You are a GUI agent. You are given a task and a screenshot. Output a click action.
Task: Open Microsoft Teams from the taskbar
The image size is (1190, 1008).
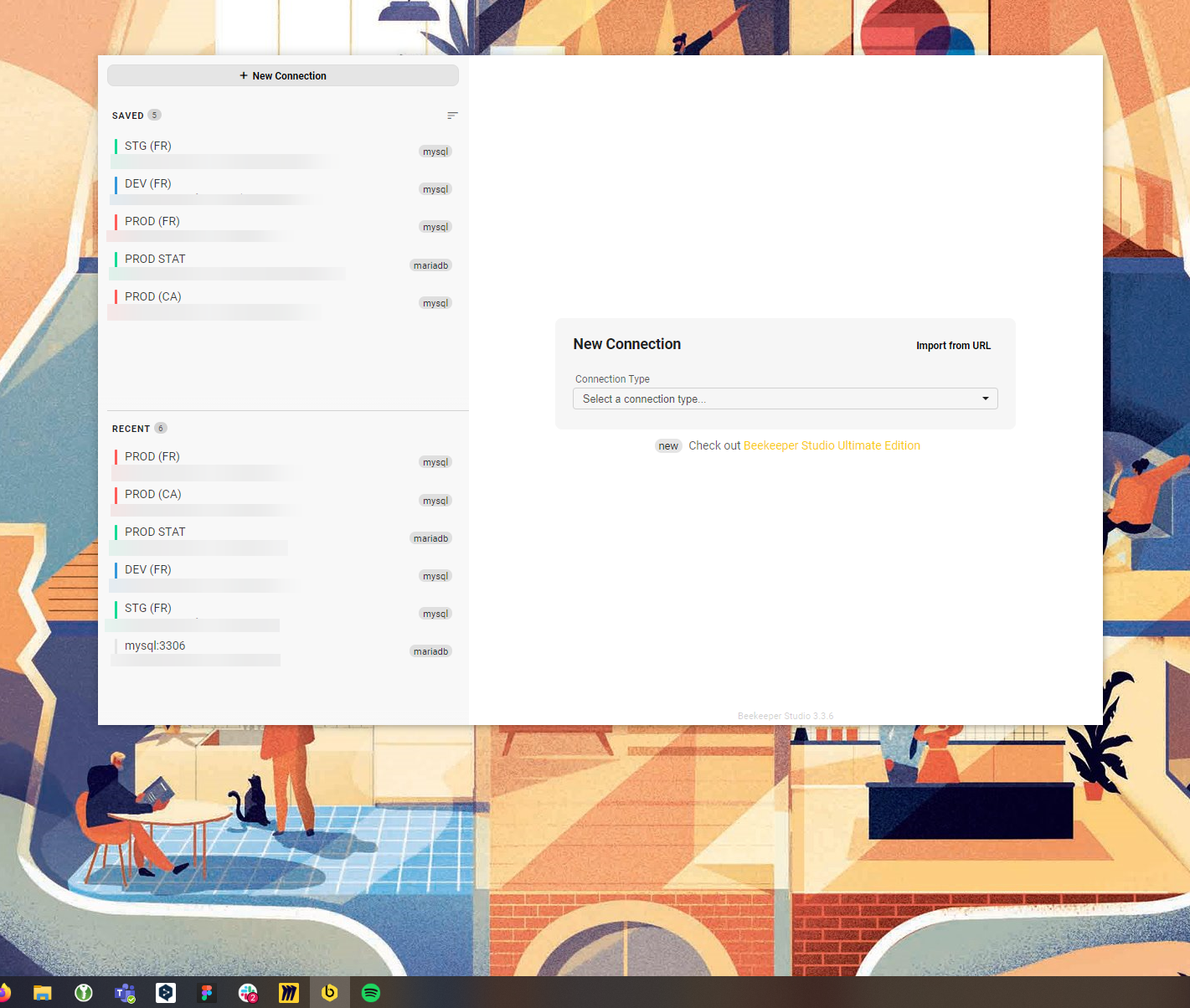tap(125, 993)
